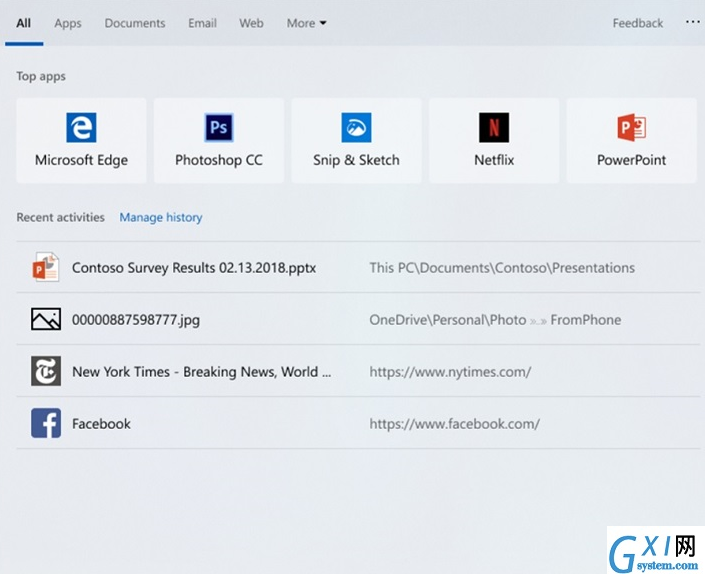Image resolution: width=705 pixels, height=574 pixels.
Task: Click the https://www.facebook.com/ URL
Action: click(454, 424)
